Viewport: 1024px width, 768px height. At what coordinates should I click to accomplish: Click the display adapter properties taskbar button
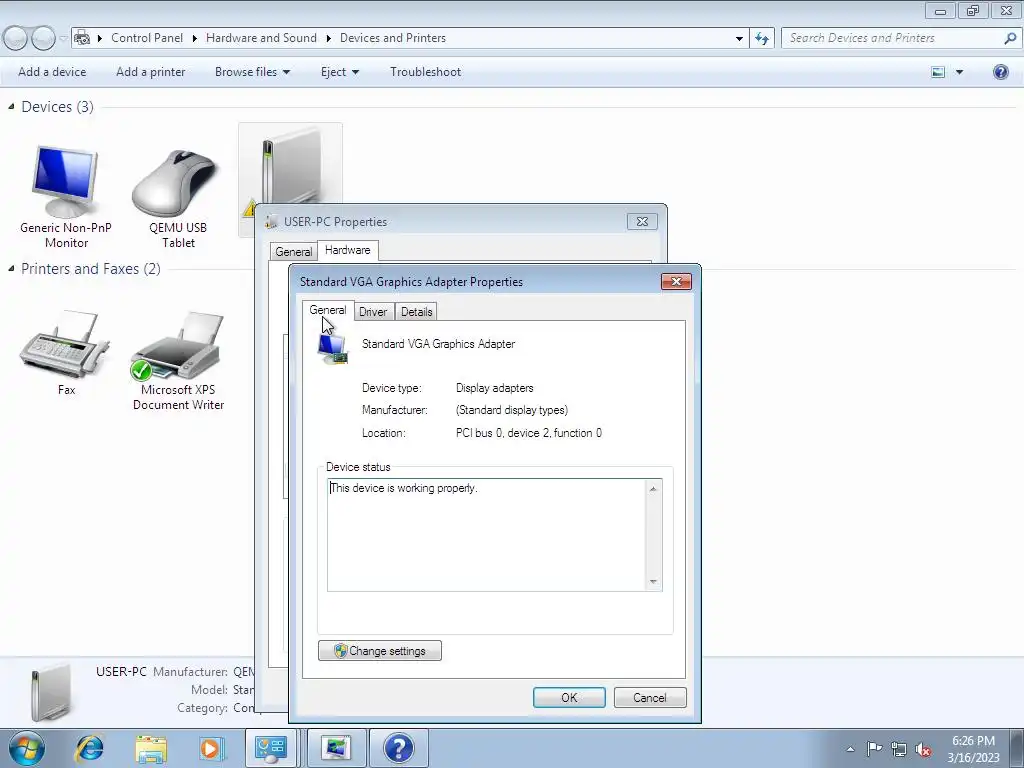tap(336, 748)
